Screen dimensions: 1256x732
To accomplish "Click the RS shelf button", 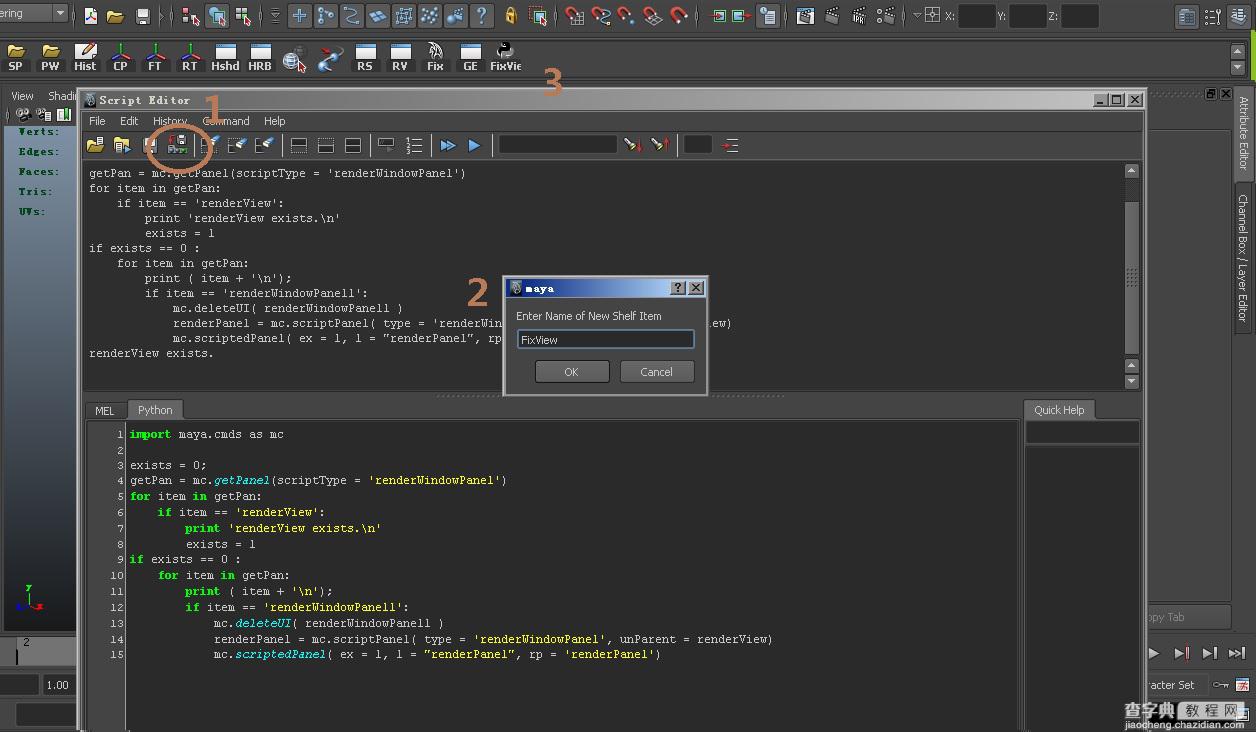I will tap(365, 57).
